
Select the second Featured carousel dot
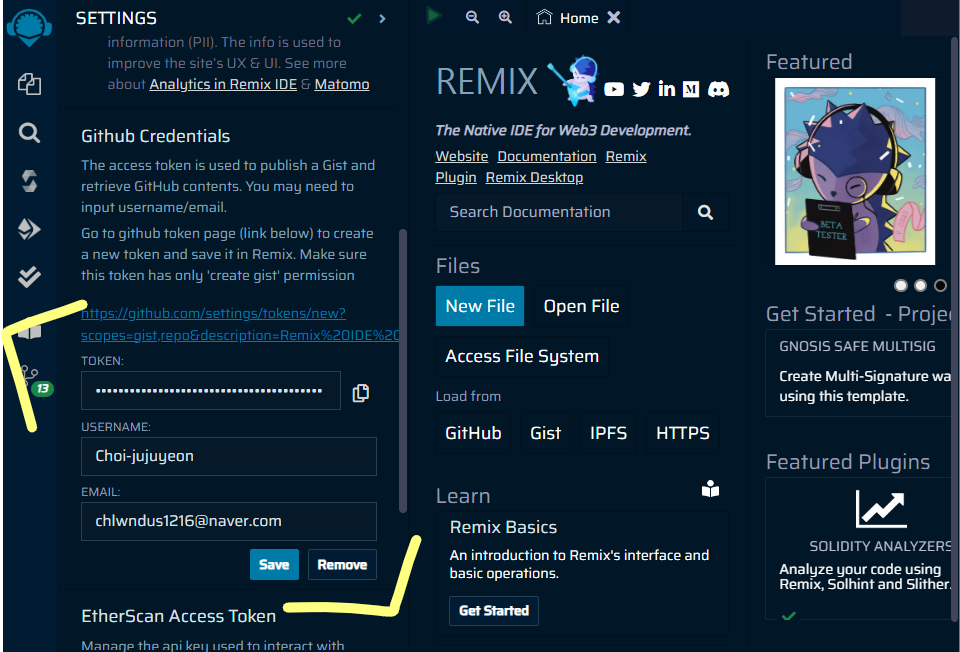pyautogui.click(x=920, y=285)
